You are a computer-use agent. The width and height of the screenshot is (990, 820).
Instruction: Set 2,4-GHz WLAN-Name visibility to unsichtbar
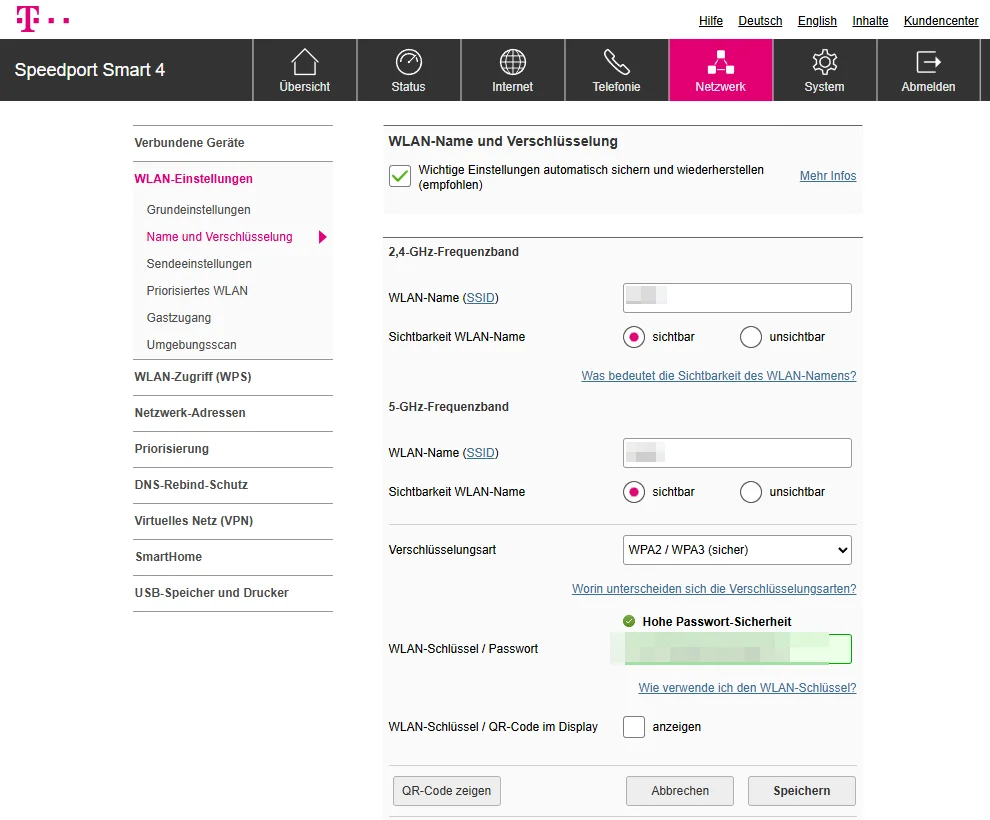(750, 337)
